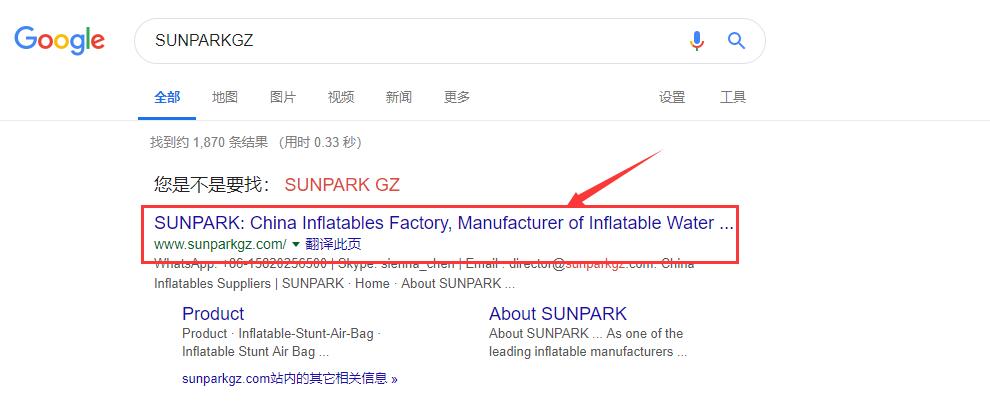Click the 翻译此页 translate link

pos(333,244)
